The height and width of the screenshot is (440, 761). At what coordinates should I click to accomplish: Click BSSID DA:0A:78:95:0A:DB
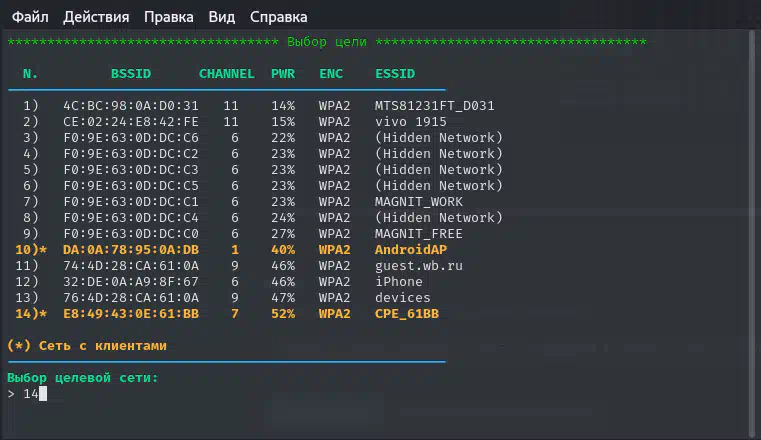point(131,250)
